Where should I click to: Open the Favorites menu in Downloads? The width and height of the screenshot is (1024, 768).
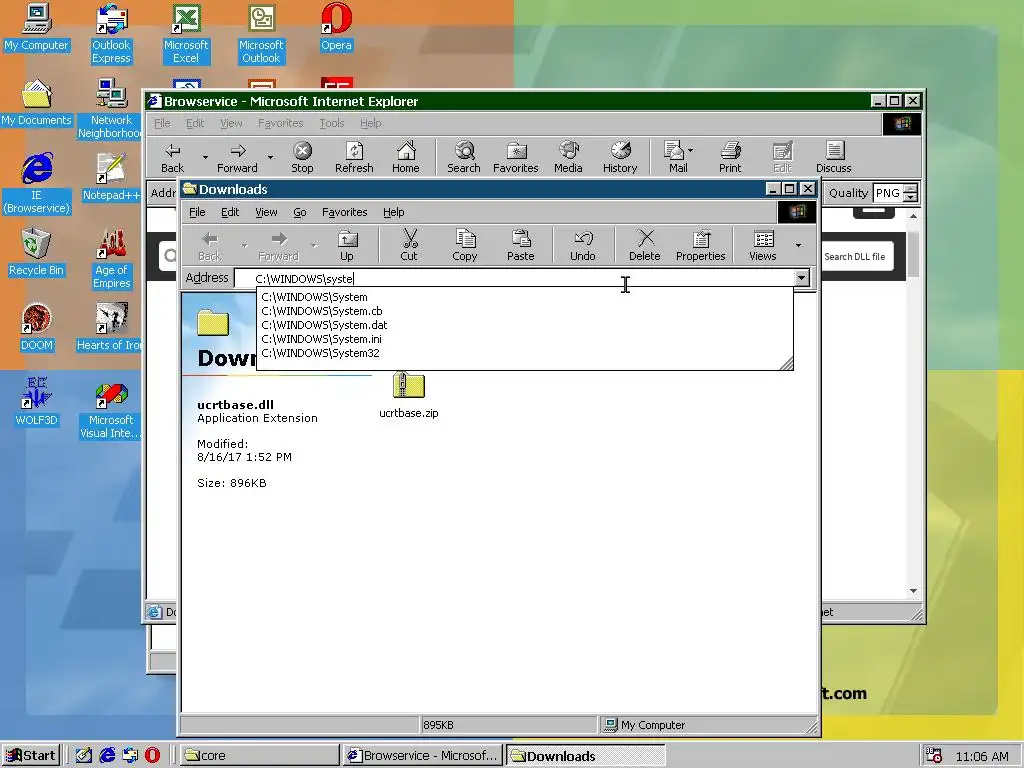(x=345, y=212)
